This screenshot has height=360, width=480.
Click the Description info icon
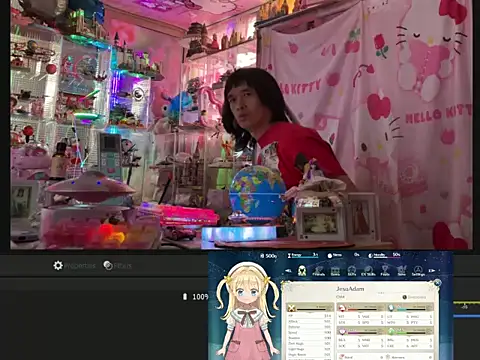(x=404, y=297)
